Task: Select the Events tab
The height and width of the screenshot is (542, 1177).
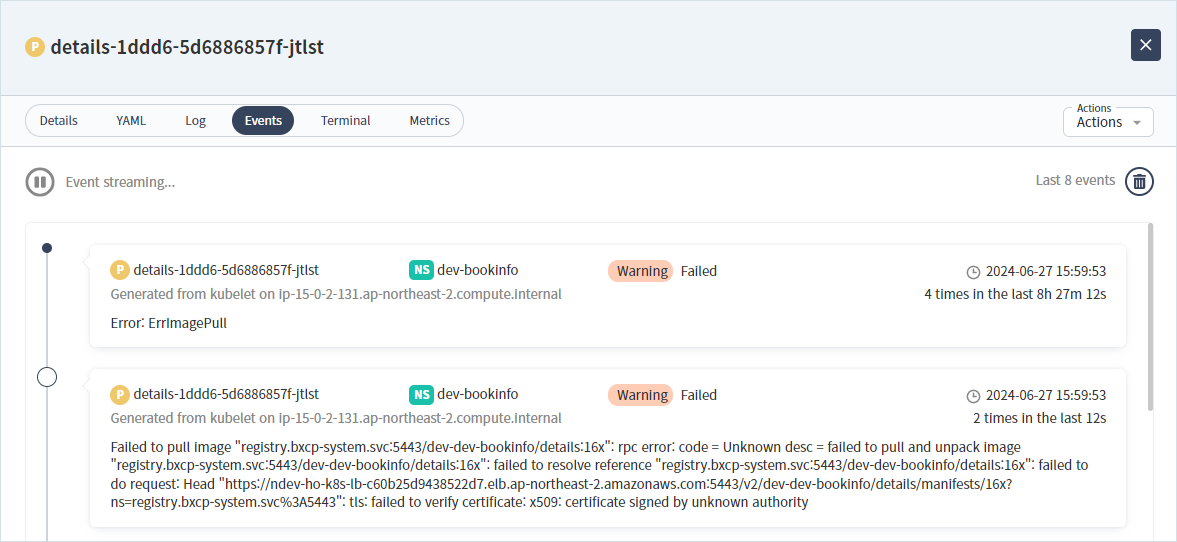Action: tap(263, 120)
